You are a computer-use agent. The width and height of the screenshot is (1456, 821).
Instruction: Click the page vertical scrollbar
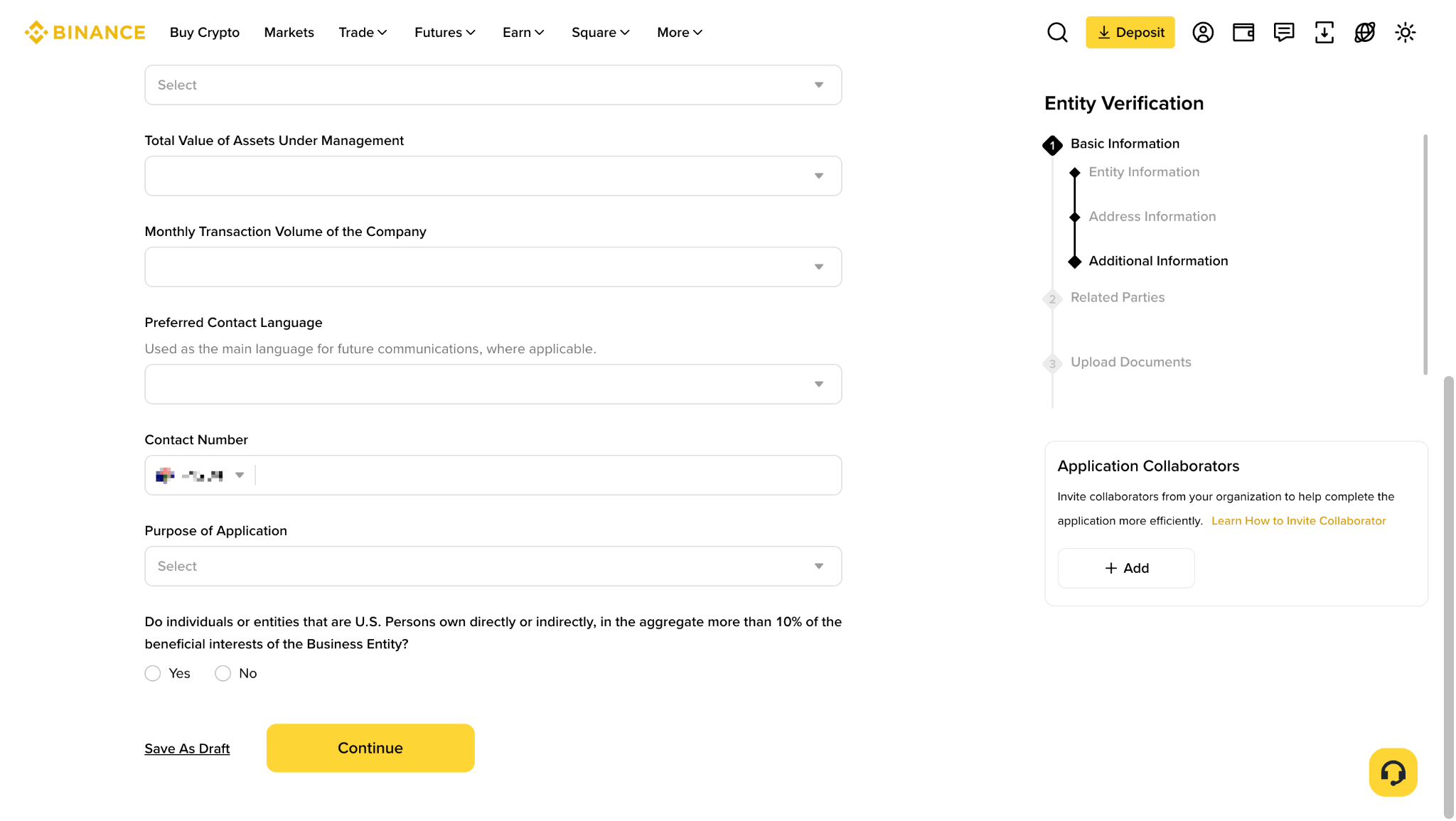(x=1448, y=597)
